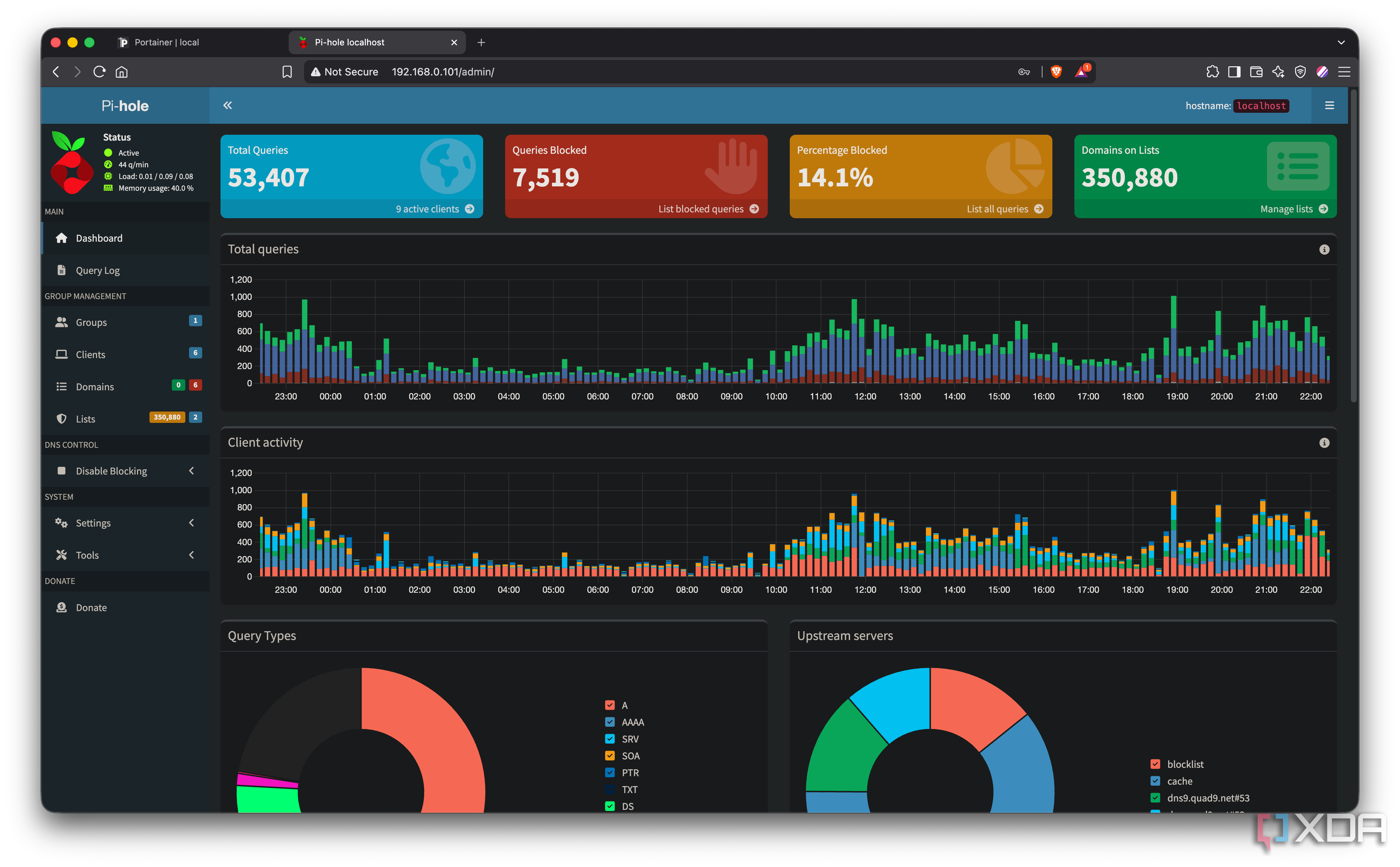Click the Pi-hole raspberry logo in sidebar

click(71, 162)
